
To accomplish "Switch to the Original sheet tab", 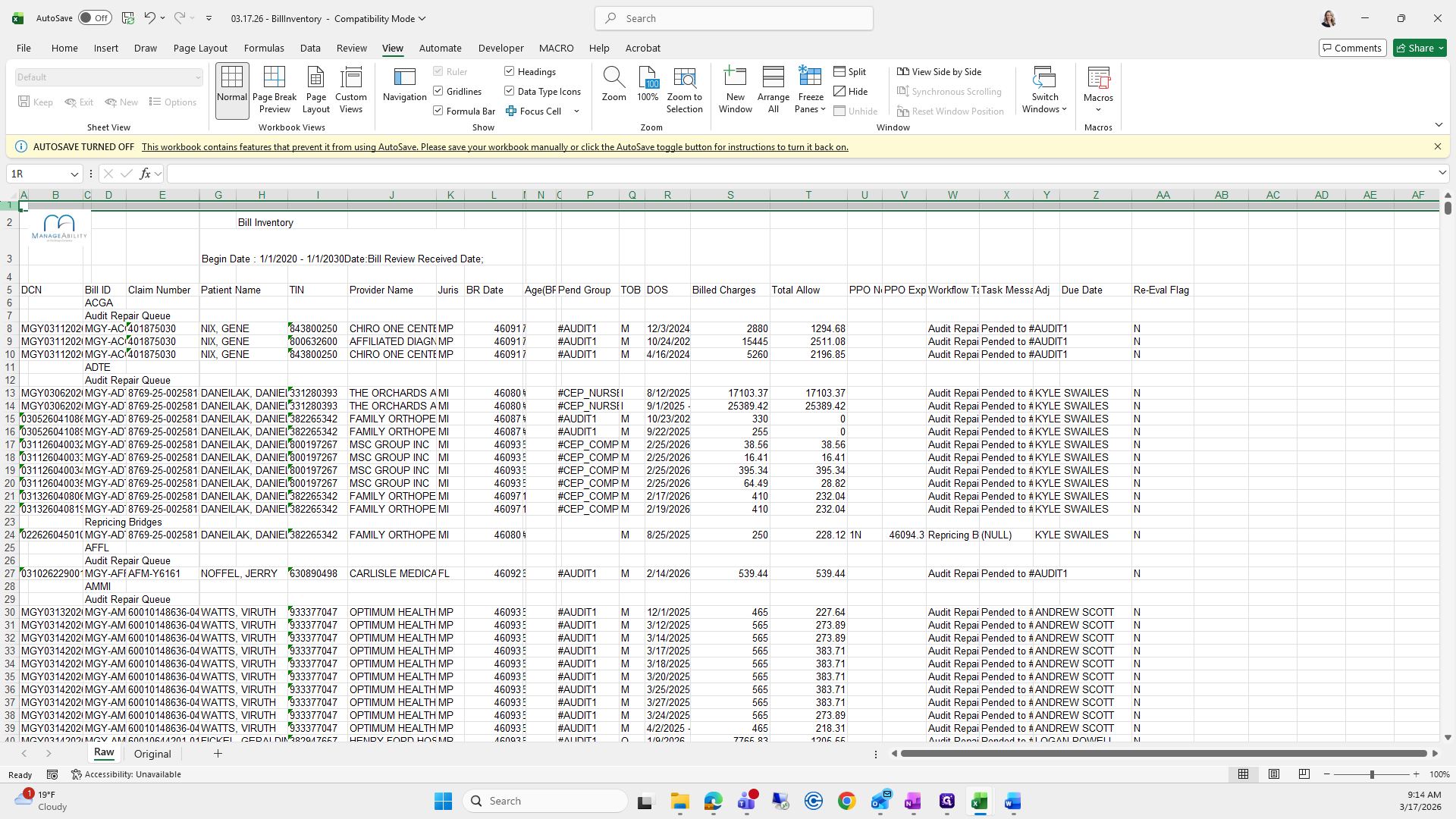I will [x=152, y=754].
